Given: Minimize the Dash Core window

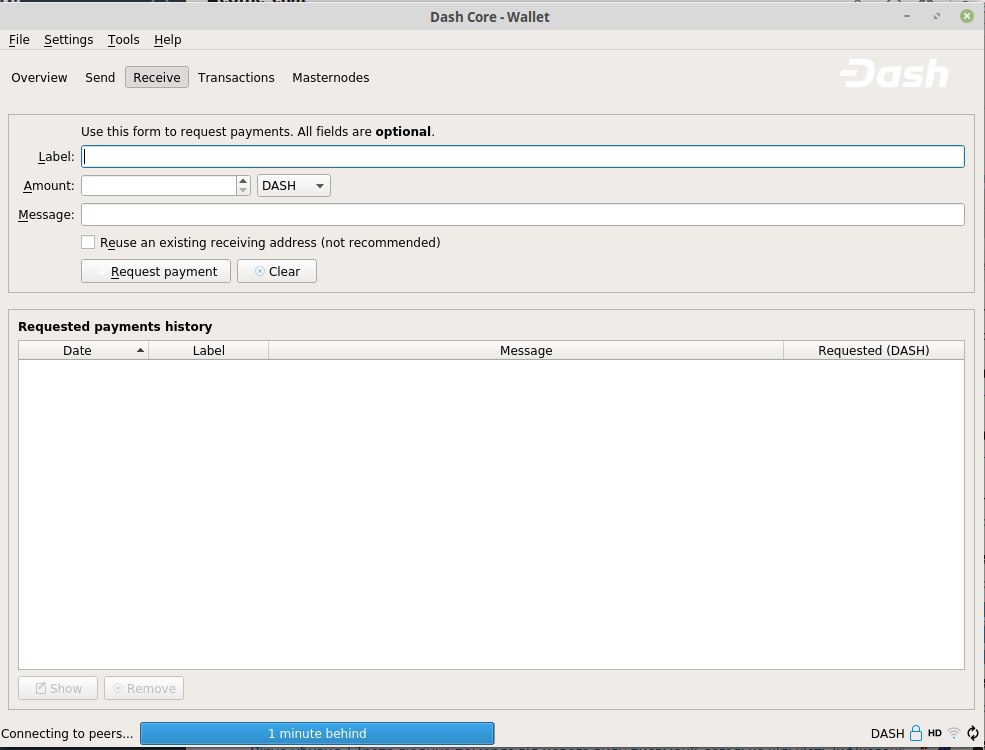Looking at the screenshot, I should click(906, 16).
